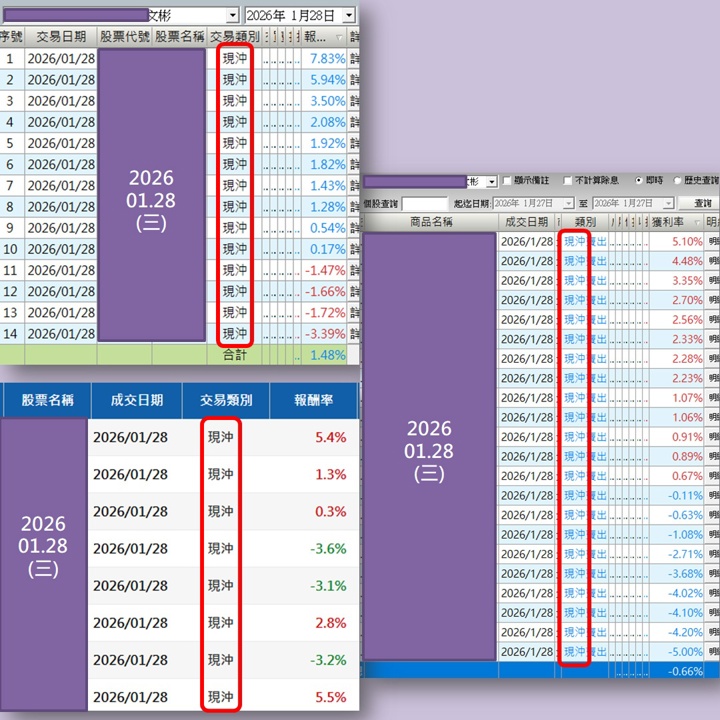720x720 pixels.
Task: Click the sort arrow in 獲利率 column header
Action: (x=698, y=223)
